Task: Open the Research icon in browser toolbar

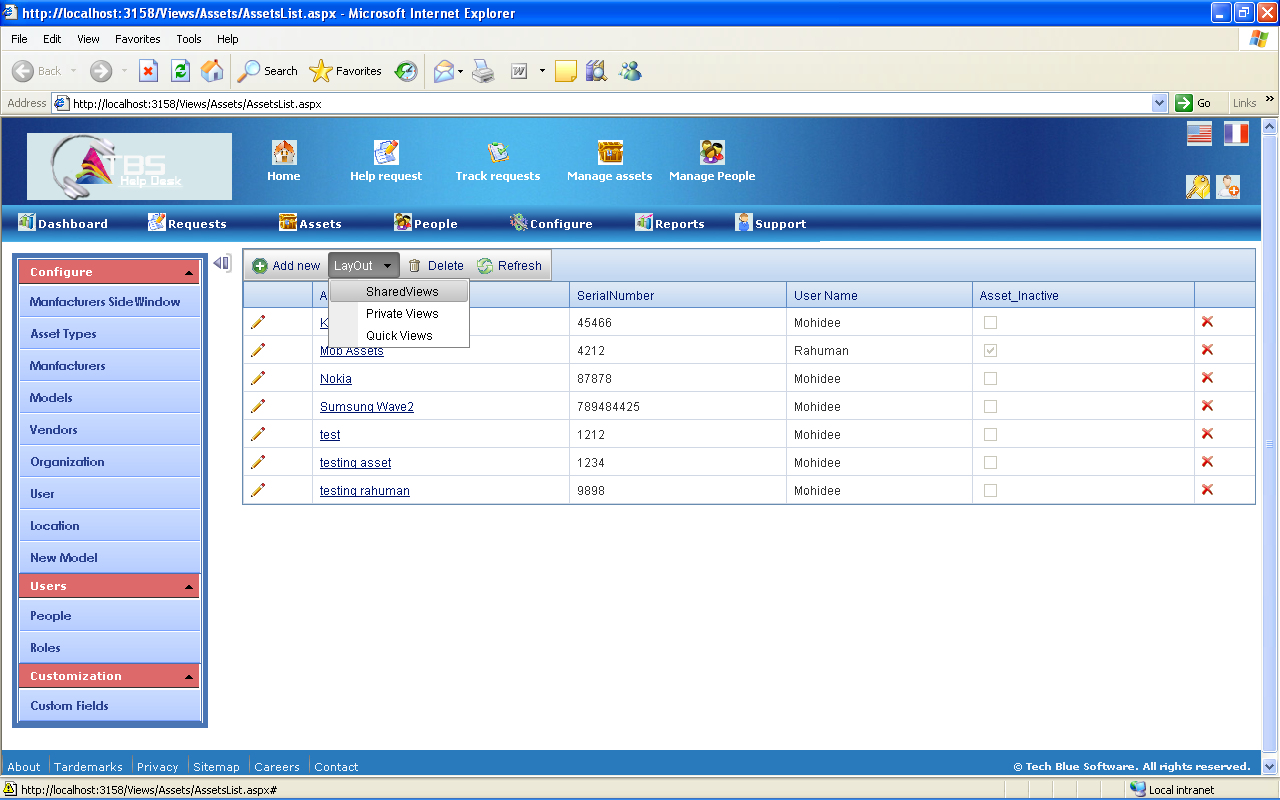Action: tap(596, 71)
